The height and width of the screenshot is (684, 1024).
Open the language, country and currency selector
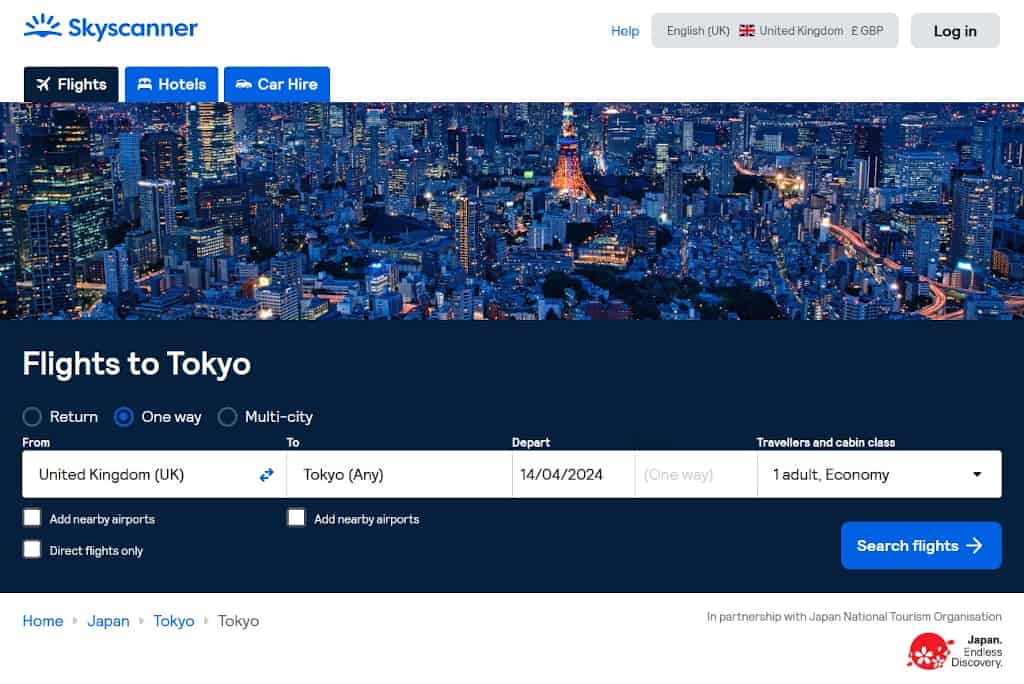tap(775, 31)
